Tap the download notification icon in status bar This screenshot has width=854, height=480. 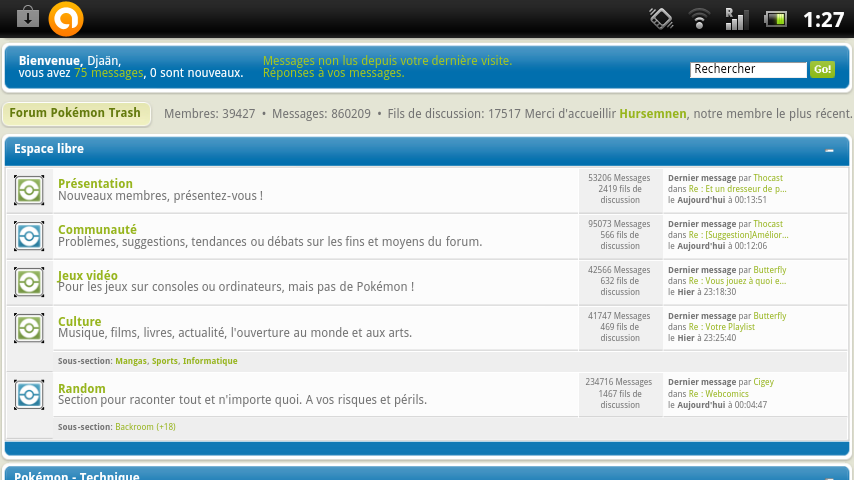(x=28, y=17)
